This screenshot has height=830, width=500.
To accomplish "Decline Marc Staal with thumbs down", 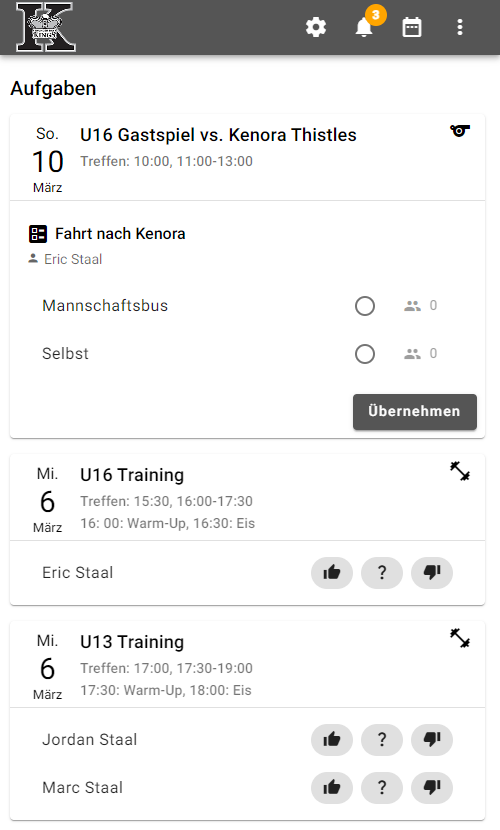I will (432, 788).
